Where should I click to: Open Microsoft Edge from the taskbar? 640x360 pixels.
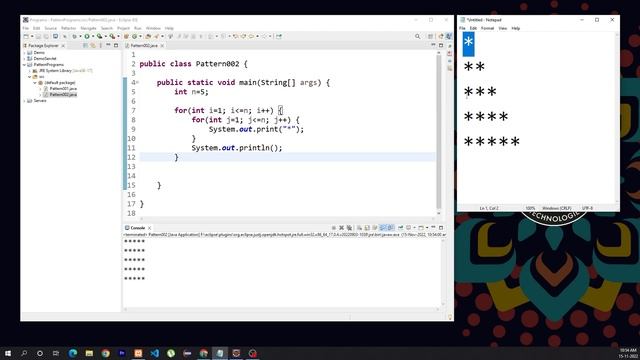tap(73, 353)
